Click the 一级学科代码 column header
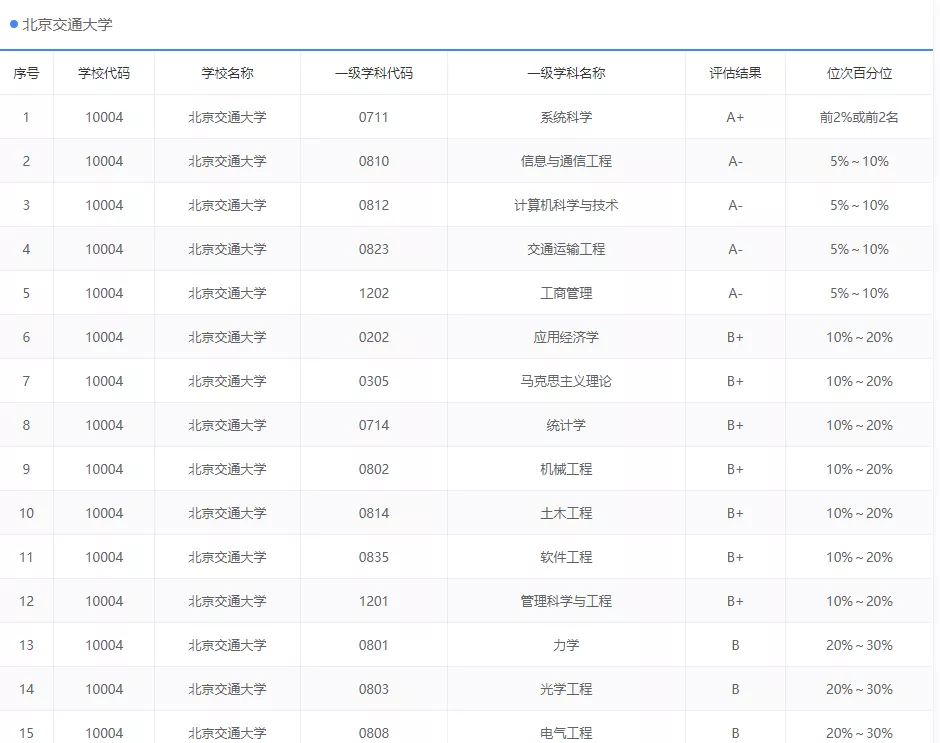This screenshot has width=940, height=743. click(x=374, y=72)
